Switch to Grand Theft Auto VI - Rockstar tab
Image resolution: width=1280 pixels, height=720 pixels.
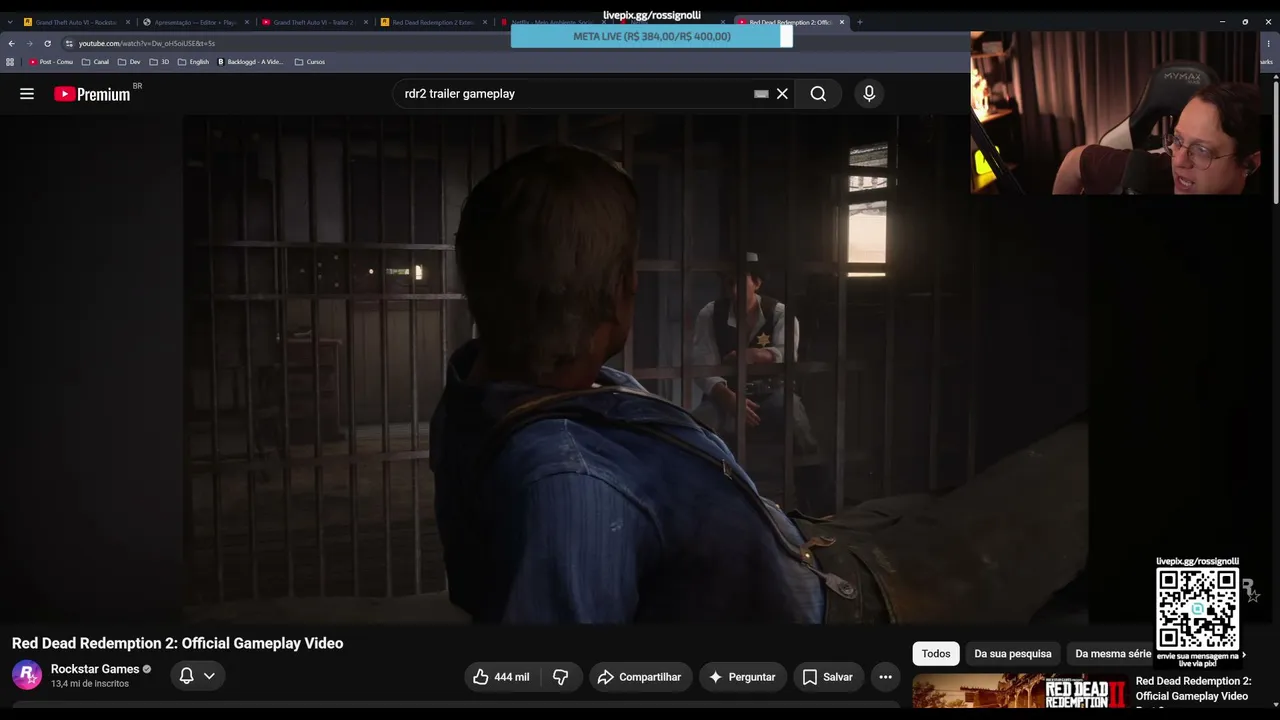click(x=75, y=22)
